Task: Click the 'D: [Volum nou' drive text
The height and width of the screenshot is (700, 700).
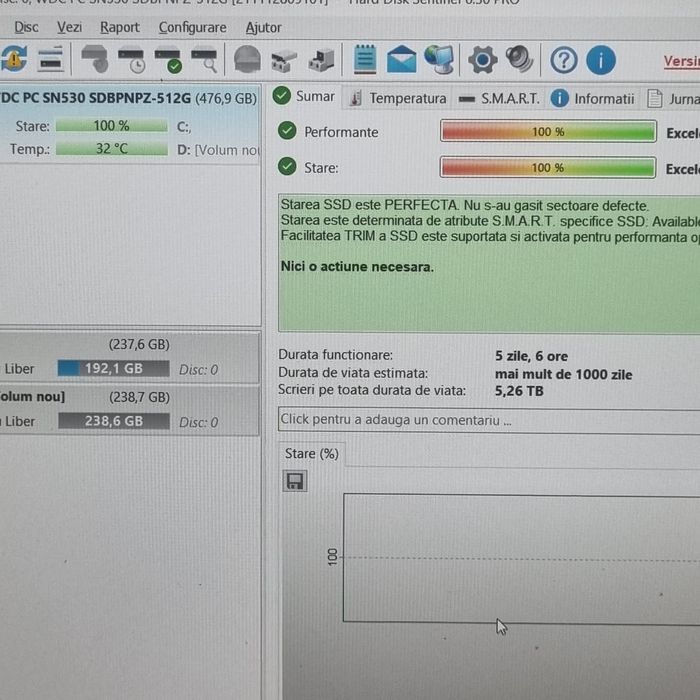Action: [x=218, y=150]
